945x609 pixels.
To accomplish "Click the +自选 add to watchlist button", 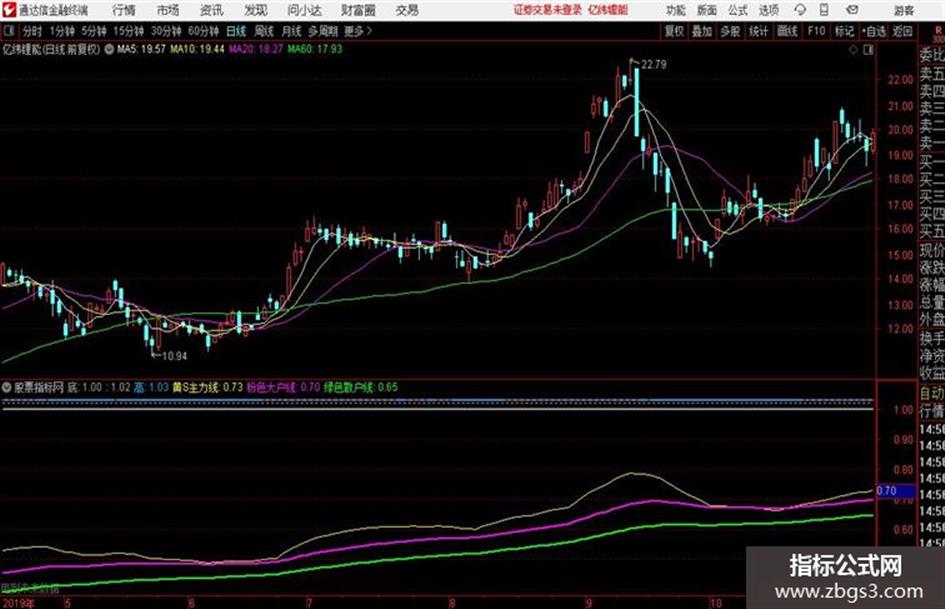I will 874,31.
